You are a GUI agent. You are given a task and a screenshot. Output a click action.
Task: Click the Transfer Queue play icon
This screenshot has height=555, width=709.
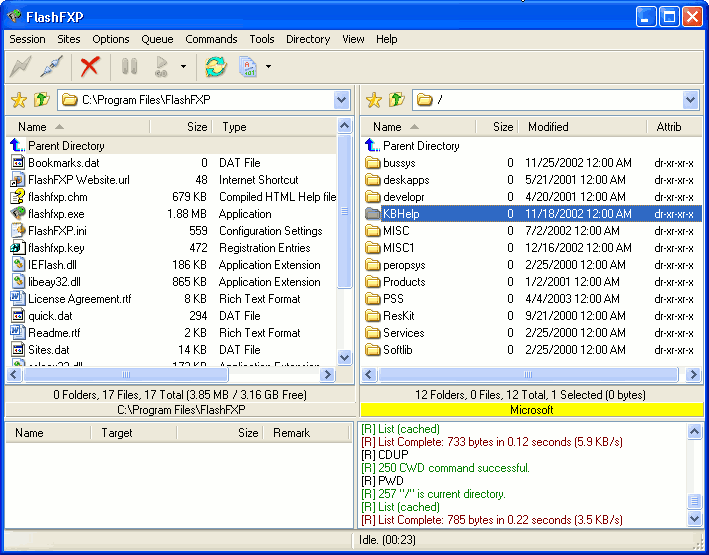[x=161, y=66]
